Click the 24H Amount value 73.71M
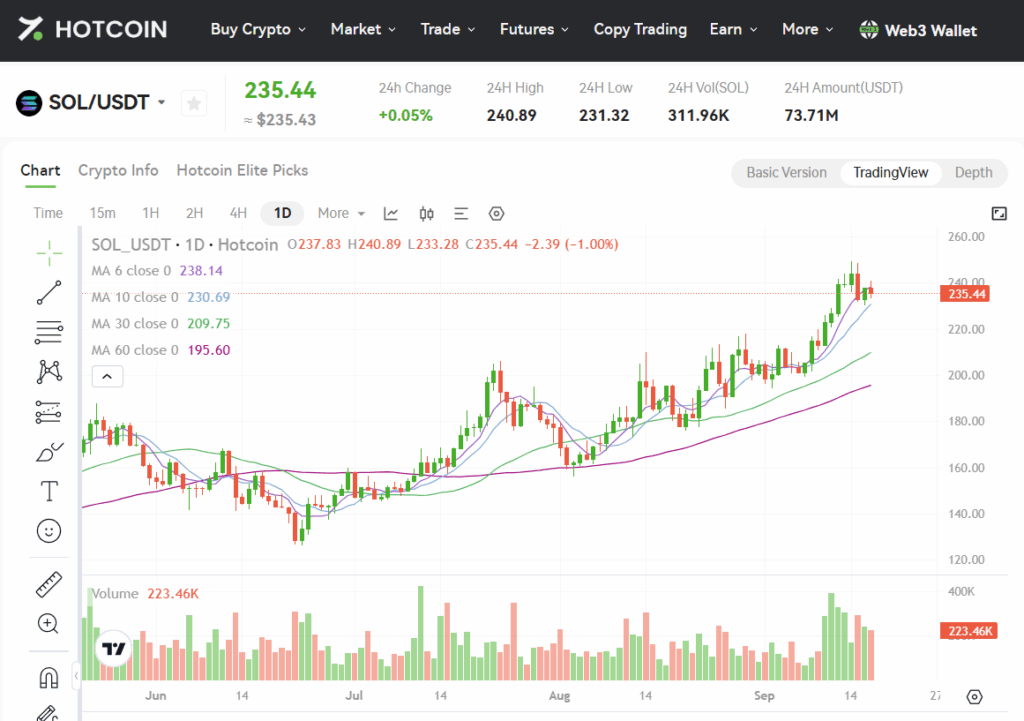This screenshot has width=1024, height=721. [811, 116]
